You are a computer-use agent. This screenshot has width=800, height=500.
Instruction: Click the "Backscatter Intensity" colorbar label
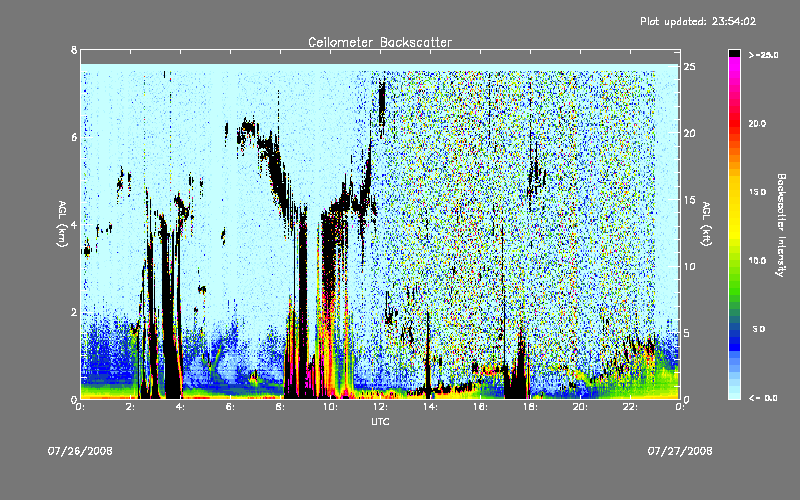781,225
